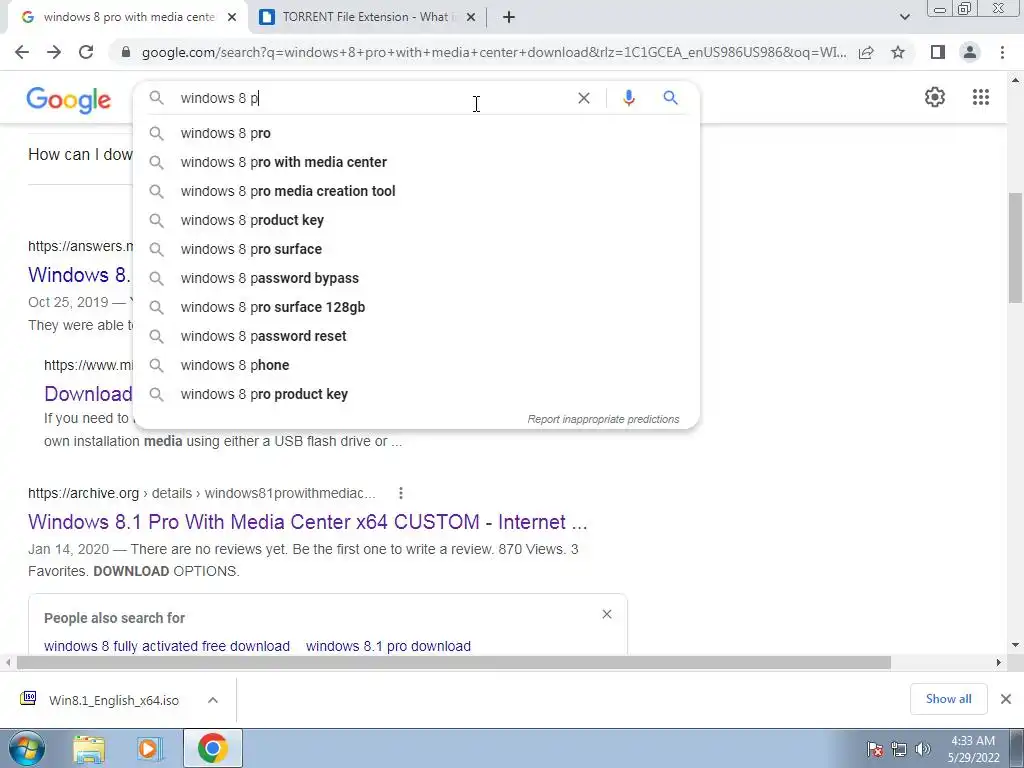This screenshot has width=1024, height=768.
Task: Click the site lock icon in the address bar
Action: 126,52
